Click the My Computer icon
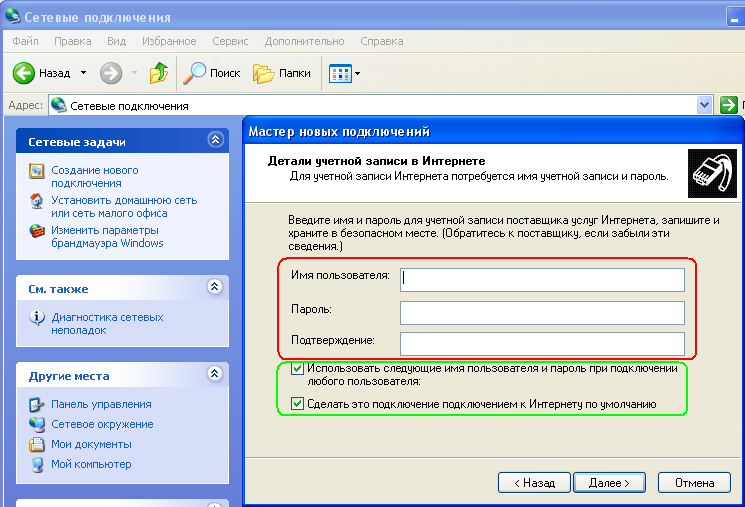745x507 pixels. pos(37,464)
